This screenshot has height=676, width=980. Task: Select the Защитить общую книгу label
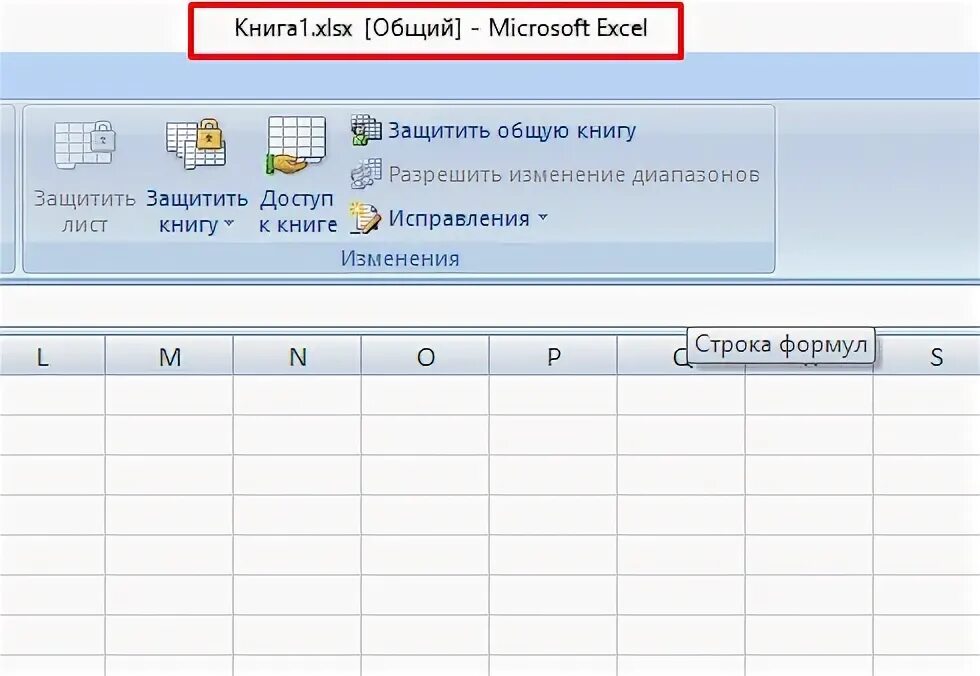pos(512,131)
